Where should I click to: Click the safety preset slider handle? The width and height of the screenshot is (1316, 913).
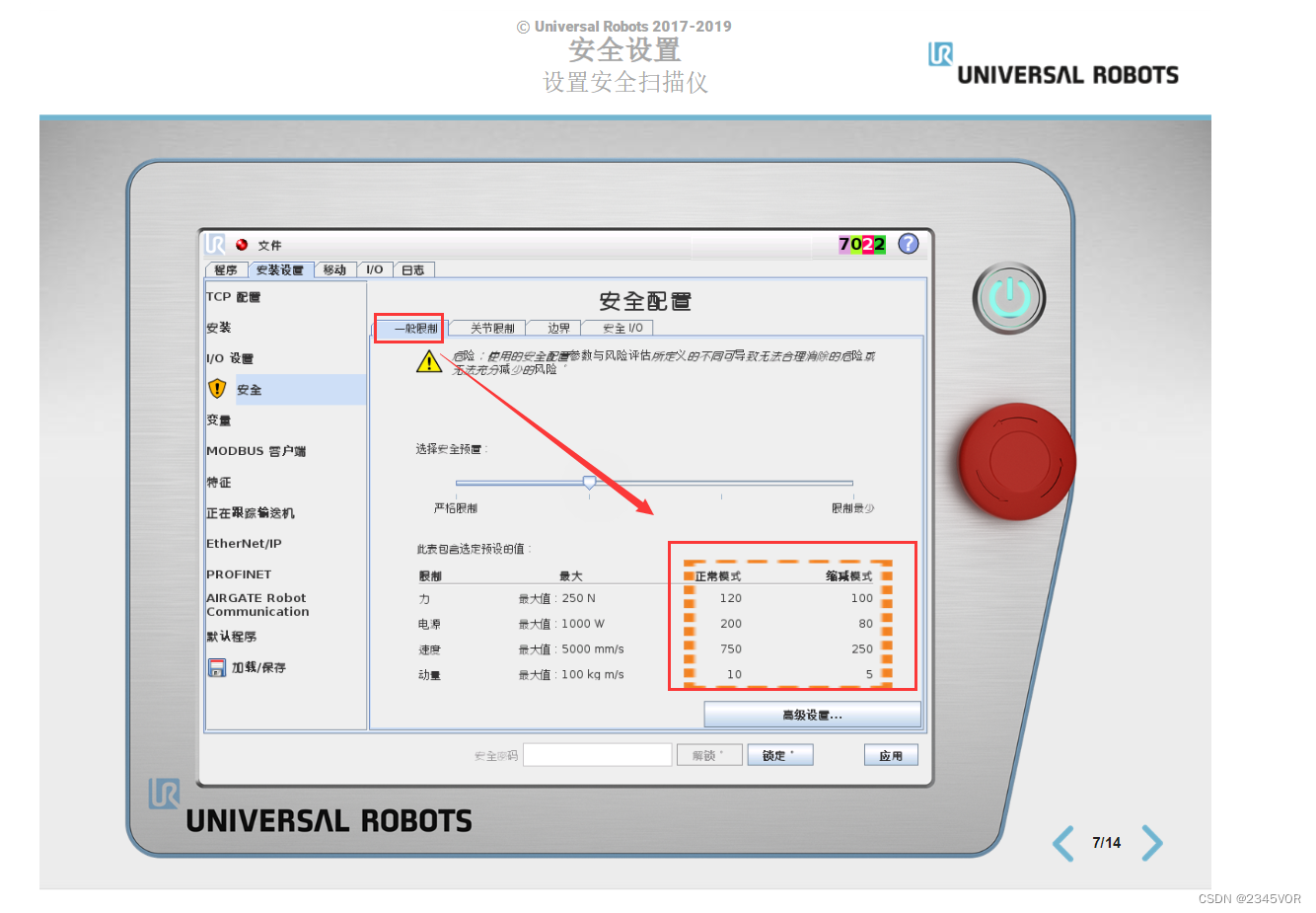coord(589,483)
